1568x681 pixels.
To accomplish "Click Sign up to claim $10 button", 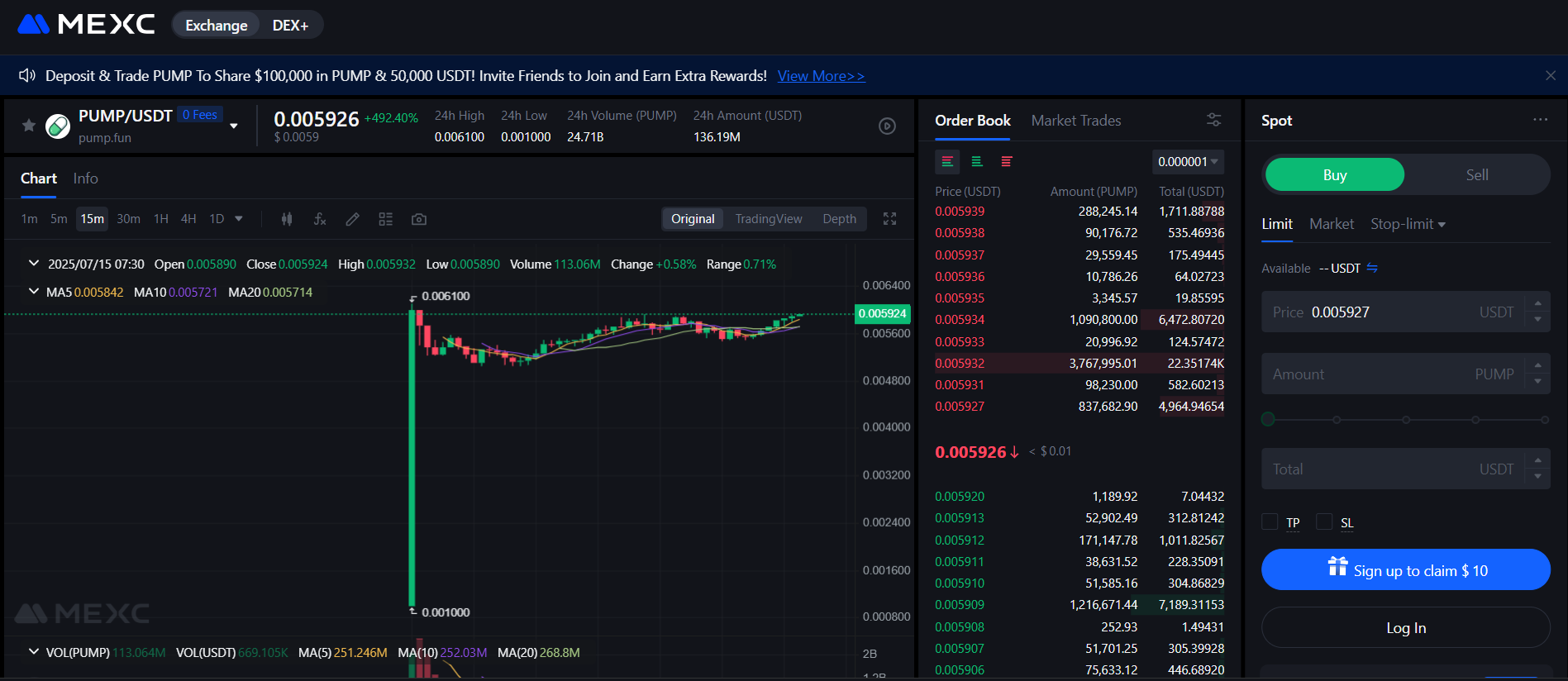I will click(x=1405, y=569).
